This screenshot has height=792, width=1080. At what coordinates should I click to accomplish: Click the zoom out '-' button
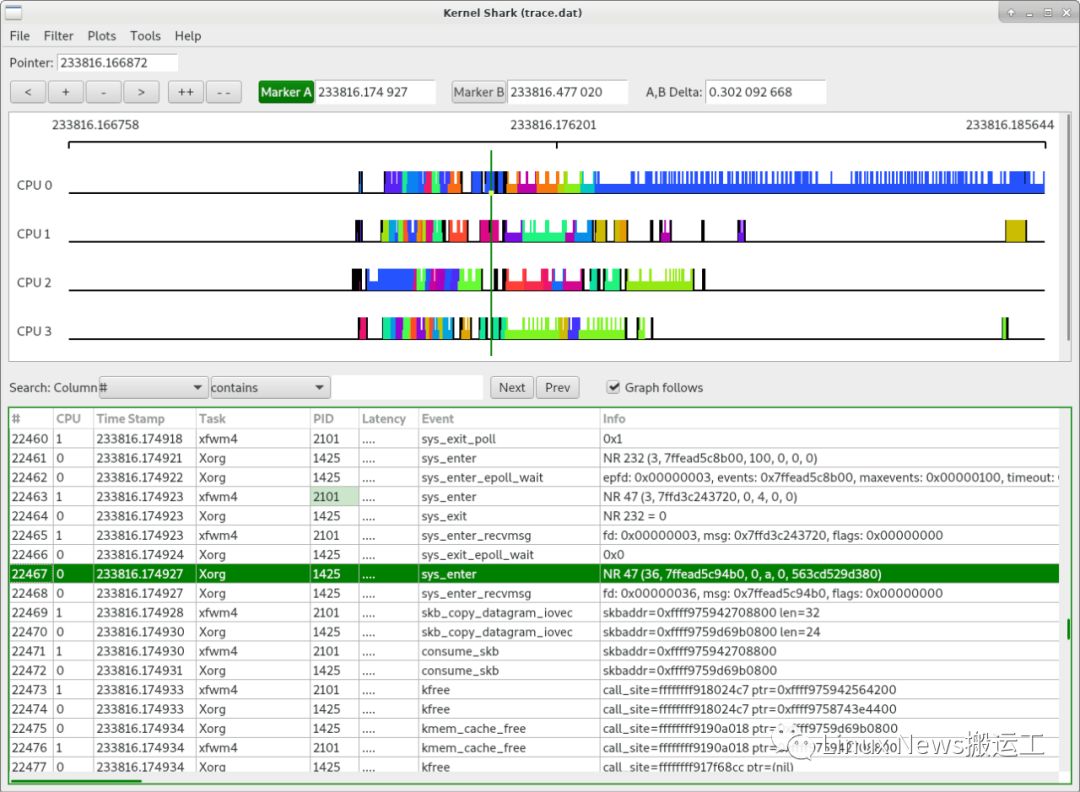point(103,92)
